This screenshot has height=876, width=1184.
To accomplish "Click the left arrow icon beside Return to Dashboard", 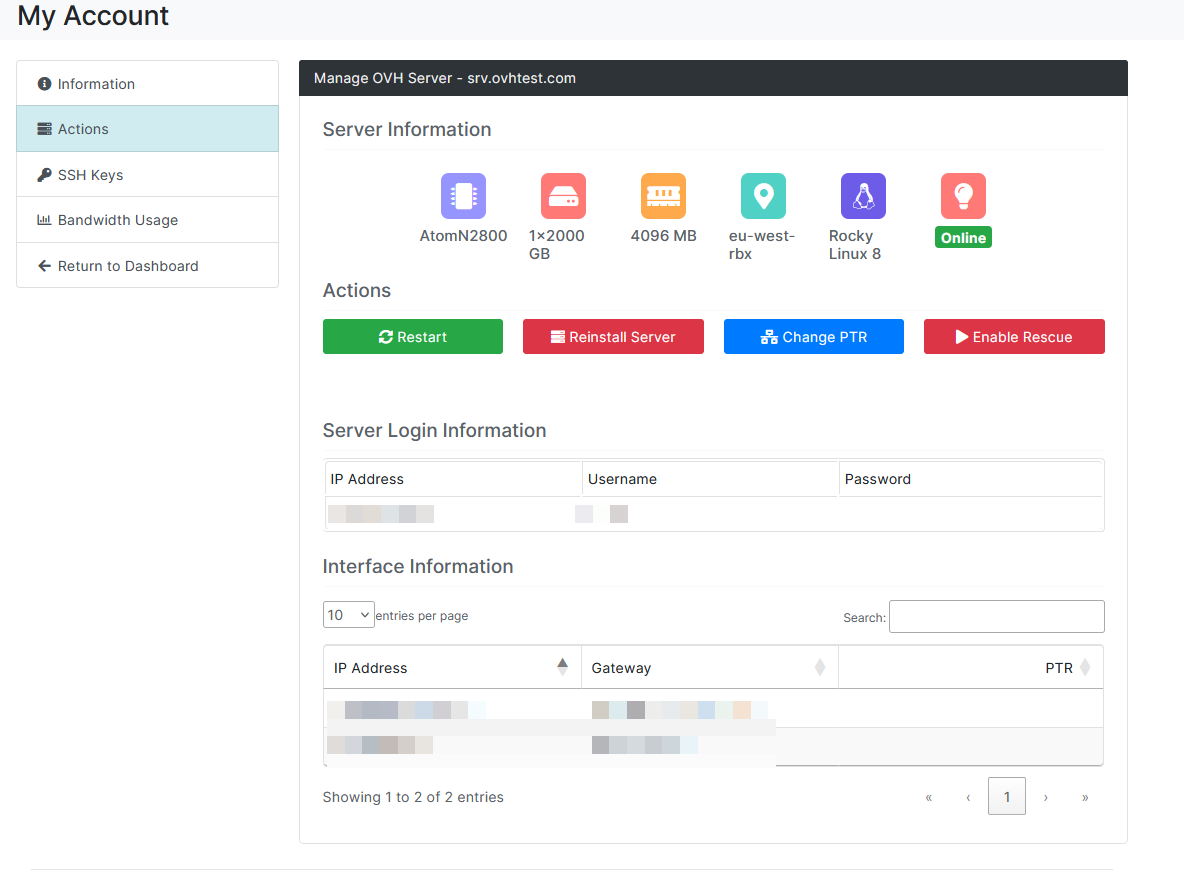I will (45, 266).
